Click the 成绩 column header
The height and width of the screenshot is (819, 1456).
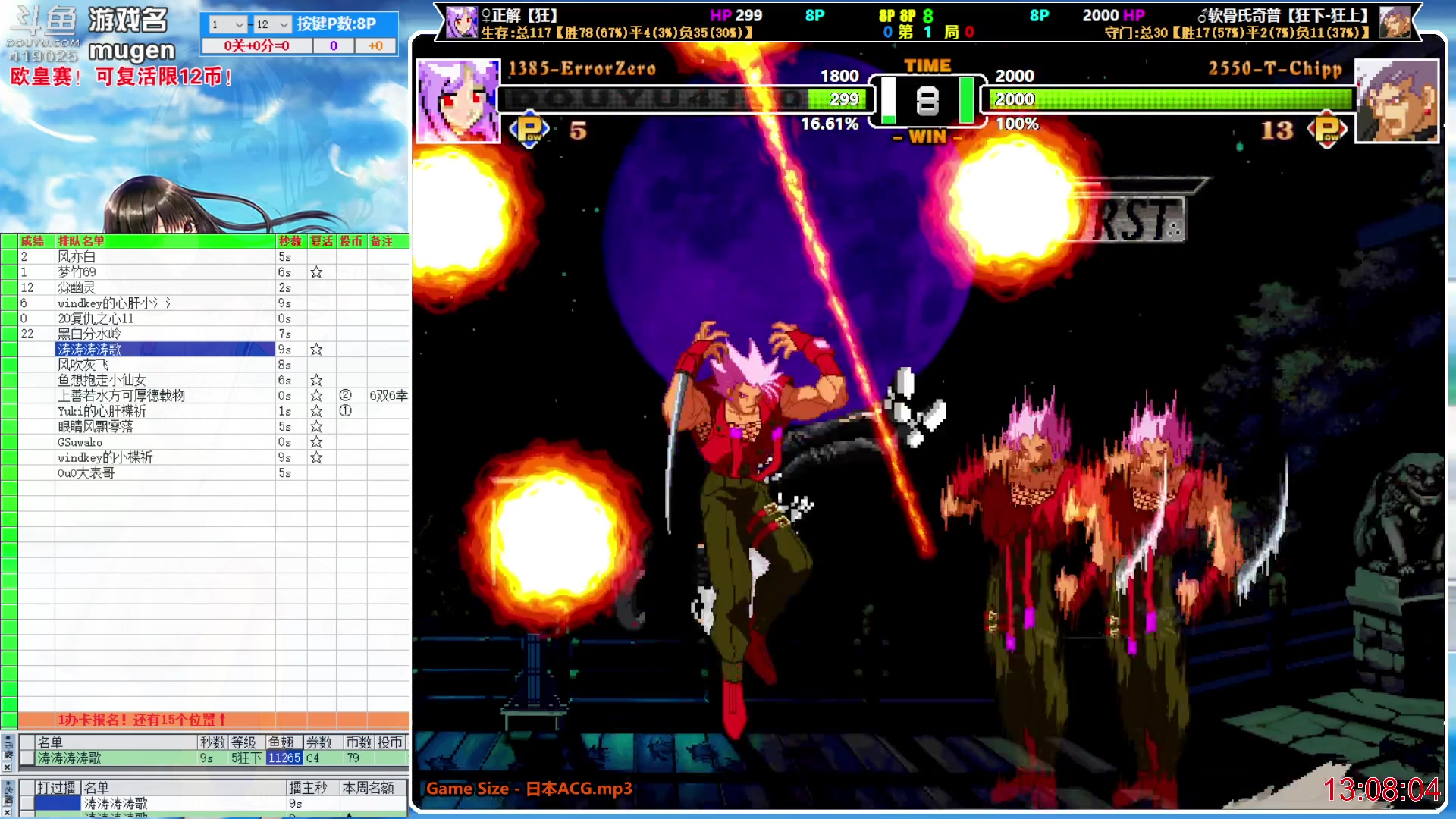tap(36, 241)
